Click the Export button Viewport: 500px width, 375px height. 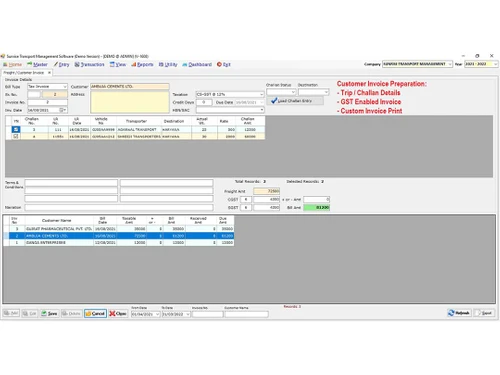[x=484, y=313]
